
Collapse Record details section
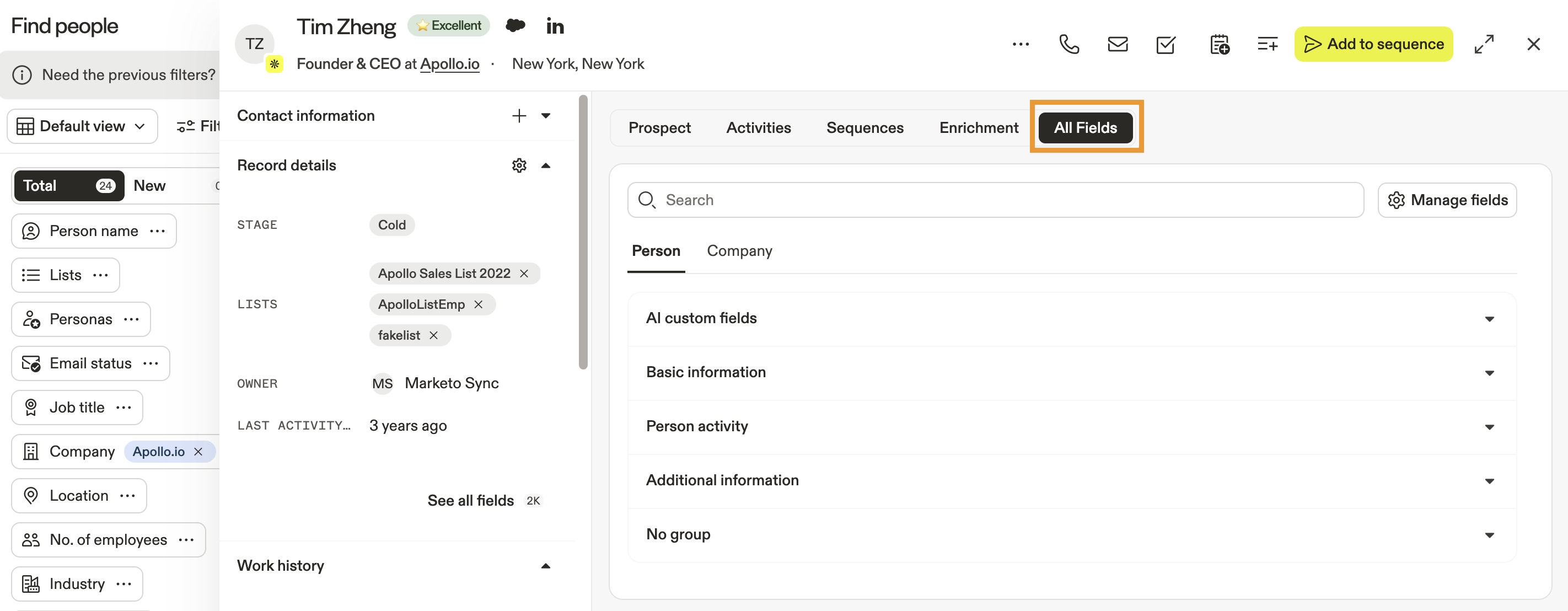click(546, 165)
